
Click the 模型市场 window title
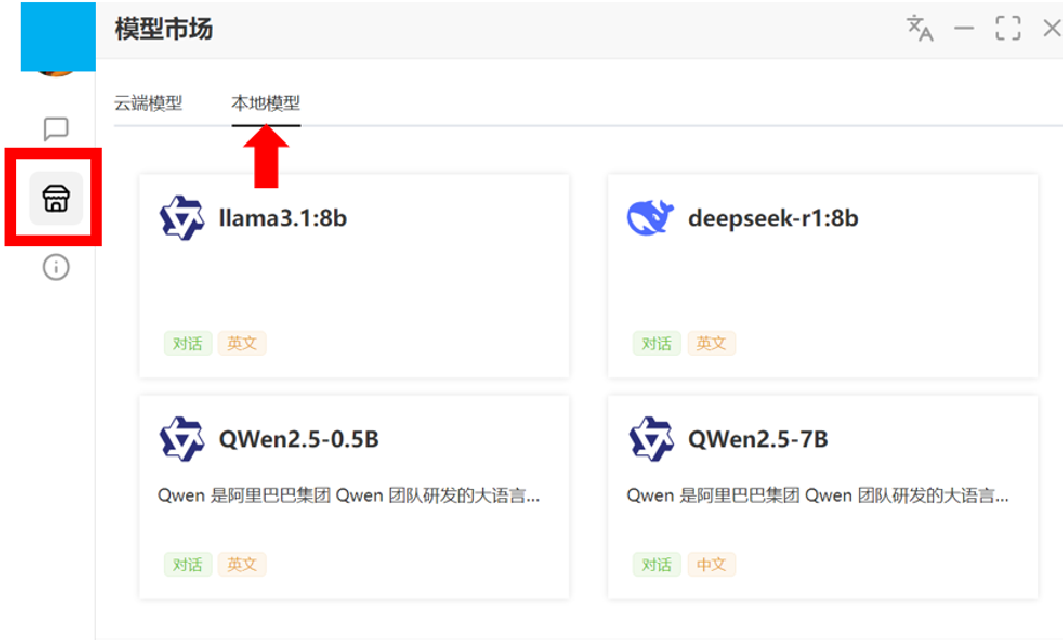coord(163,29)
